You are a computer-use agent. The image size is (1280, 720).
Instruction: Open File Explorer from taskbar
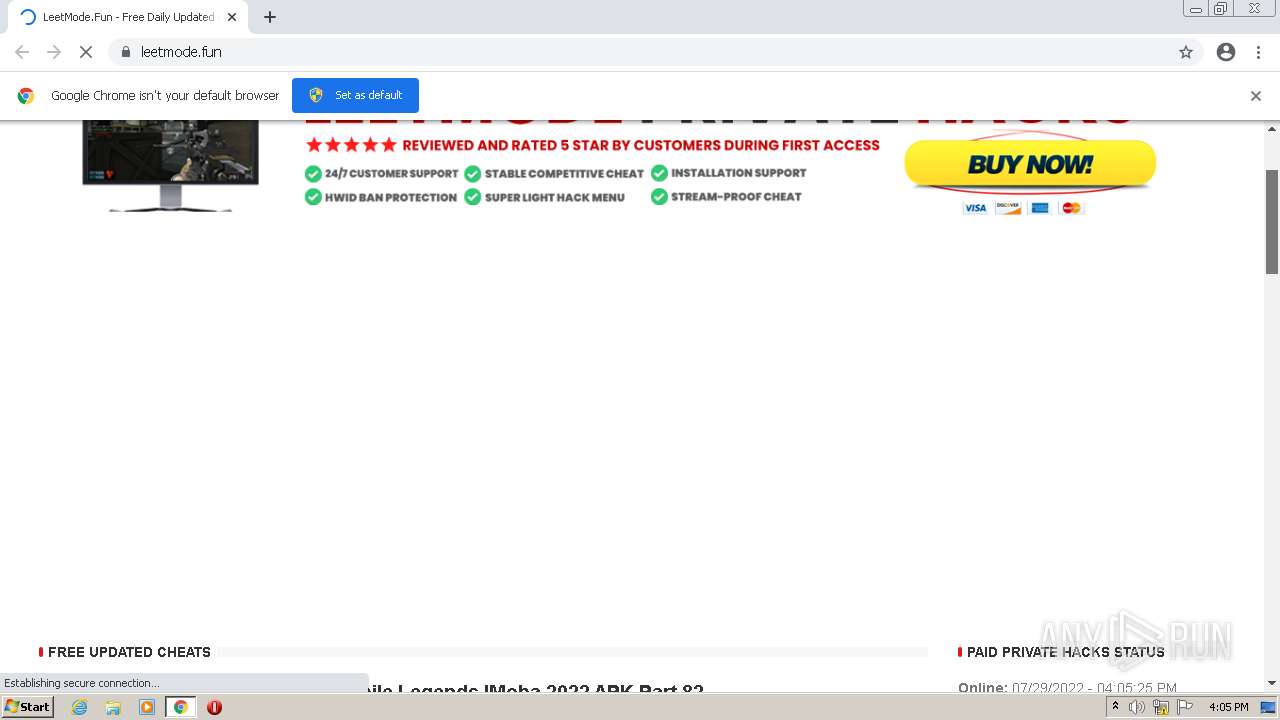pos(113,707)
